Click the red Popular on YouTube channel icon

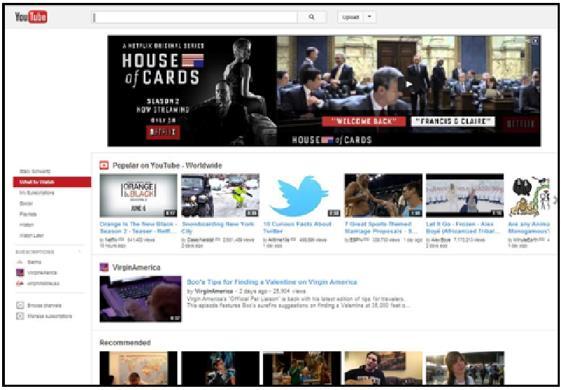click(104, 165)
